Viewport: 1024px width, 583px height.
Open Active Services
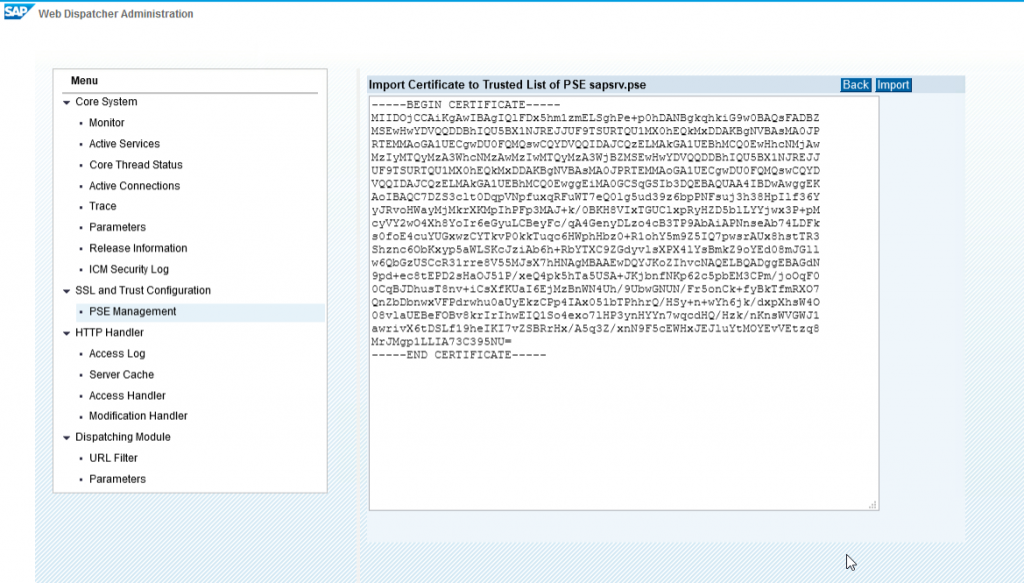tap(124, 144)
